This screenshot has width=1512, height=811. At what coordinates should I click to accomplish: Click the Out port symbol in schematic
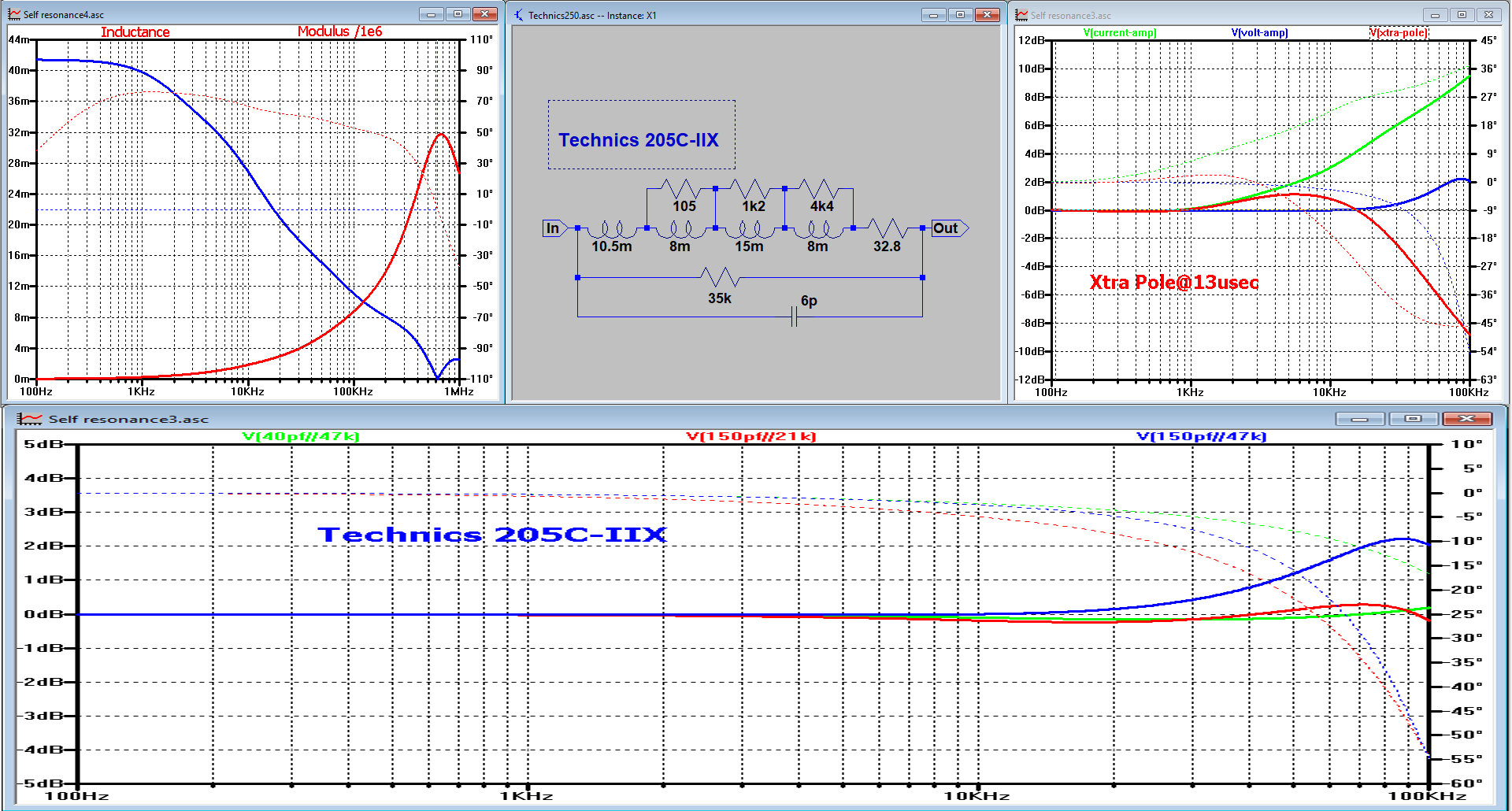(x=949, y=228)
